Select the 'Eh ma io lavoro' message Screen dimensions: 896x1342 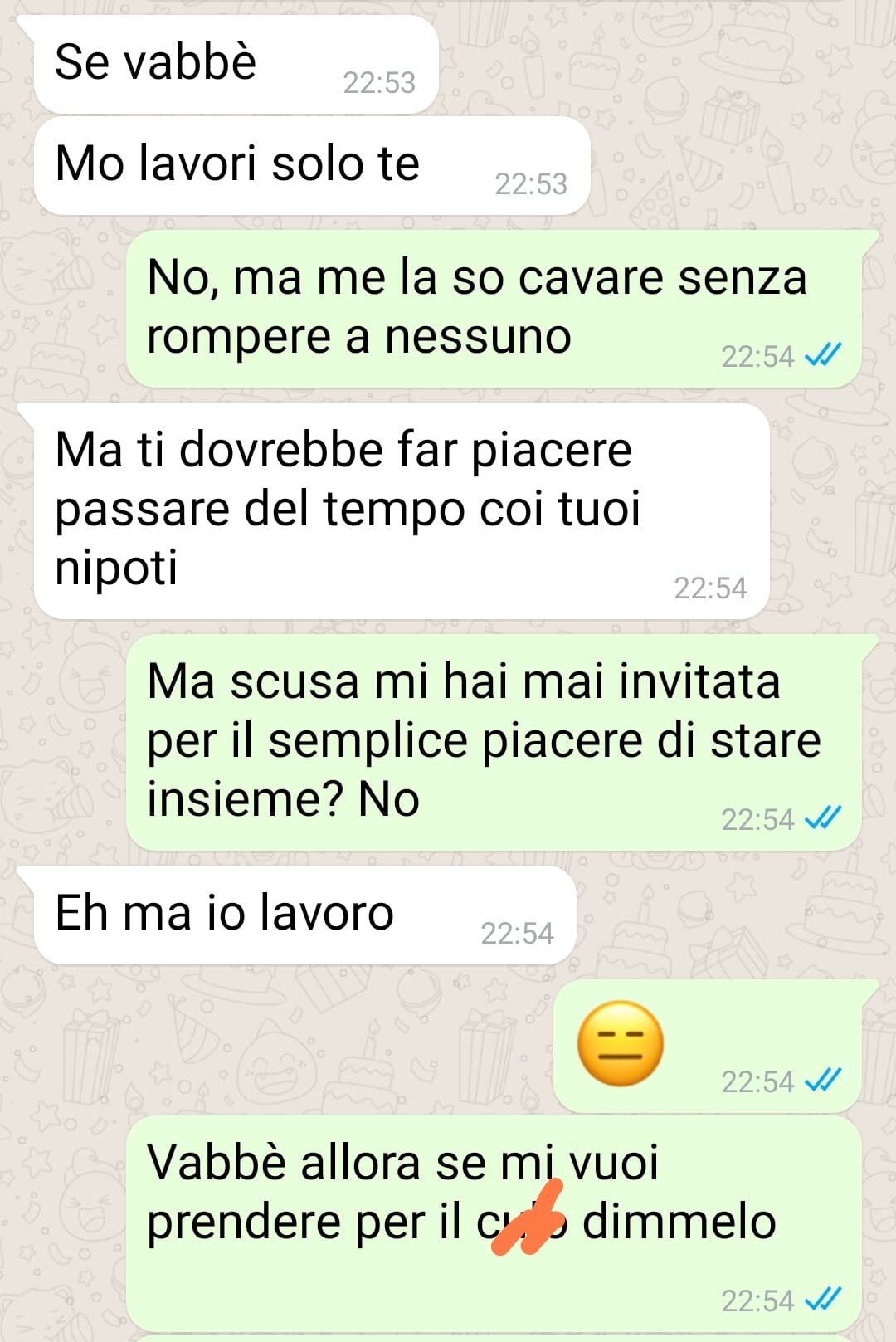[x=304, y=915]
